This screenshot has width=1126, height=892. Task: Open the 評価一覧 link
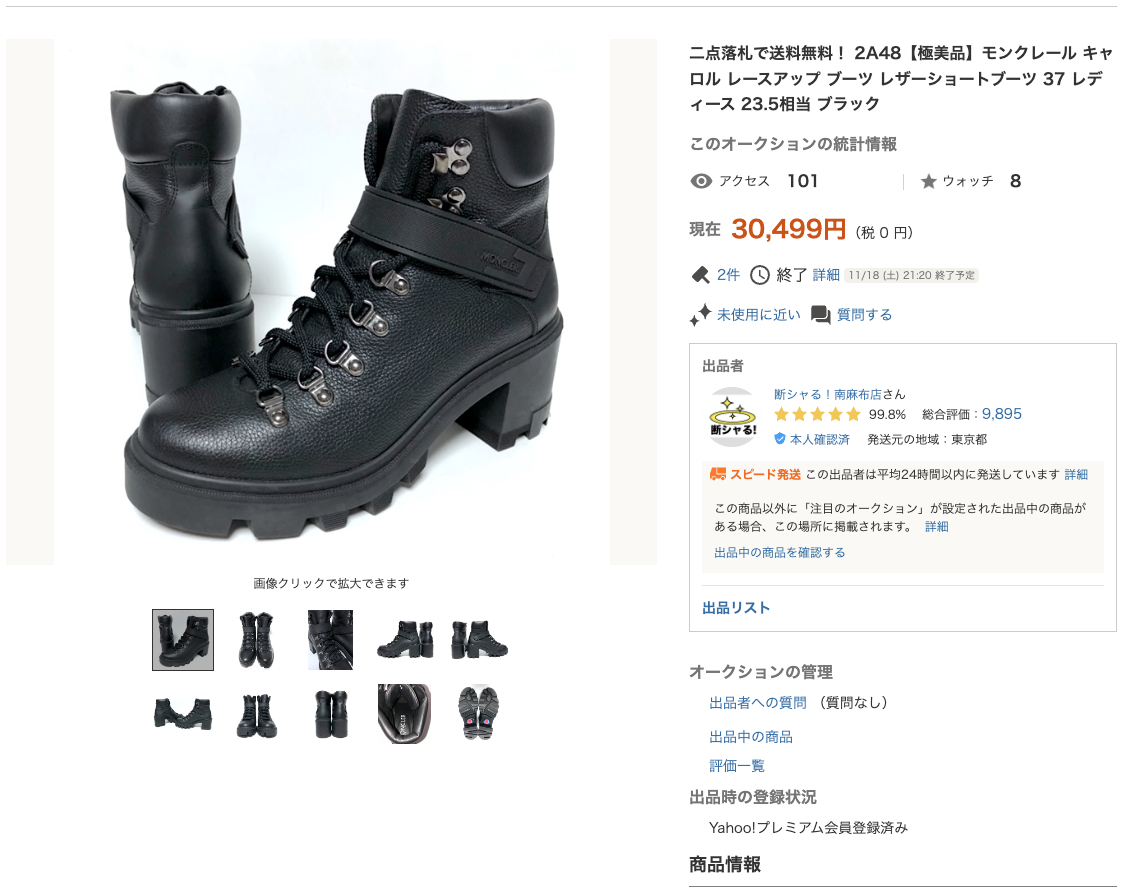[737, 766]
